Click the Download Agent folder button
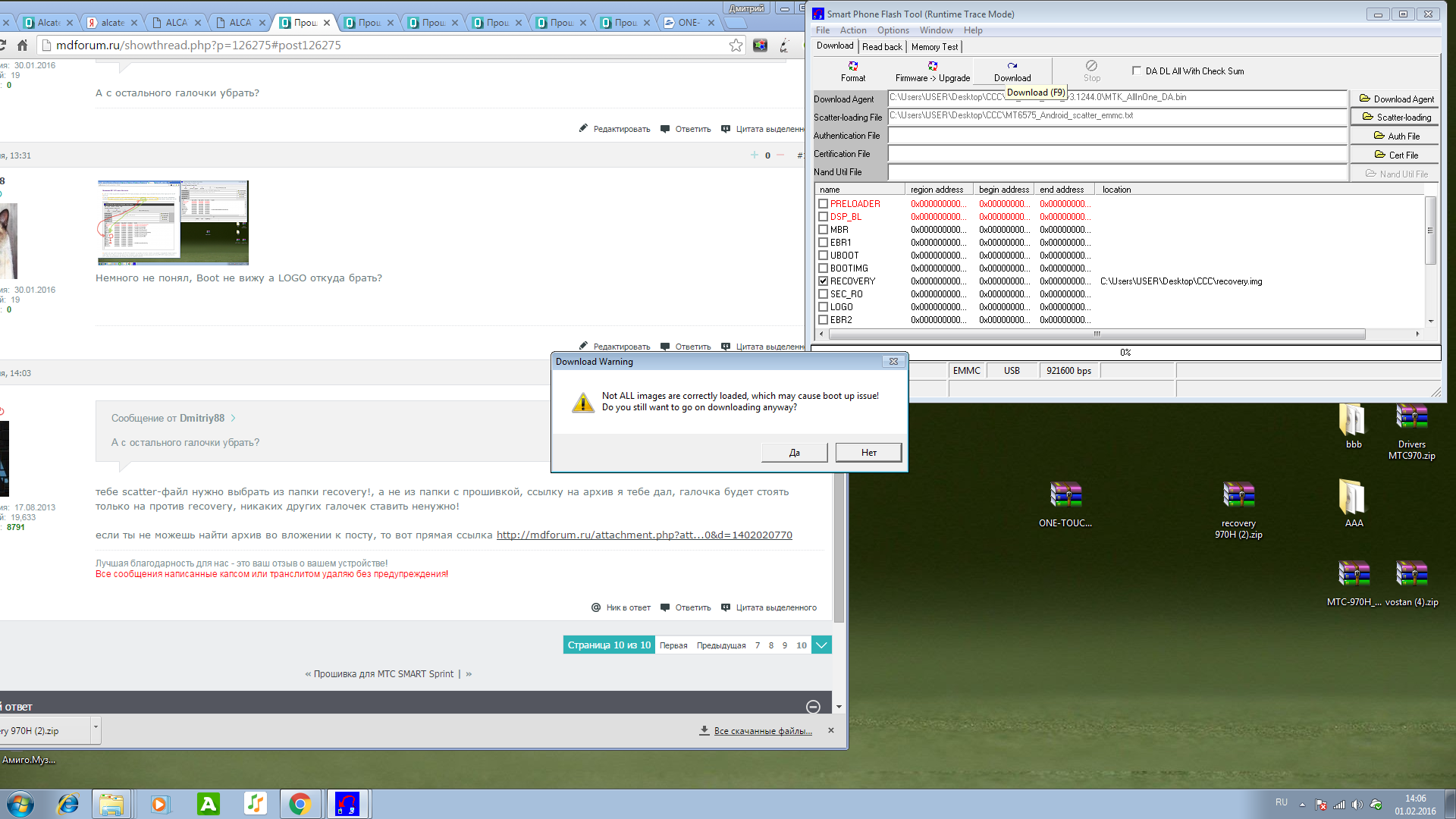This screenshot has height=819, width=1456. coord(1396,99)
